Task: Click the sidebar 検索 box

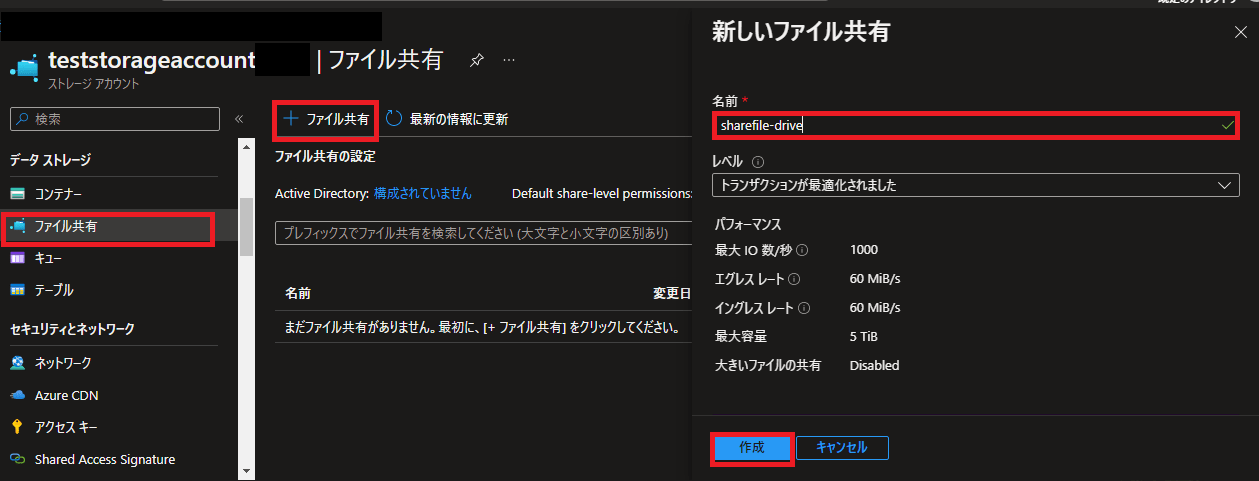Action: tap(114, 118)
